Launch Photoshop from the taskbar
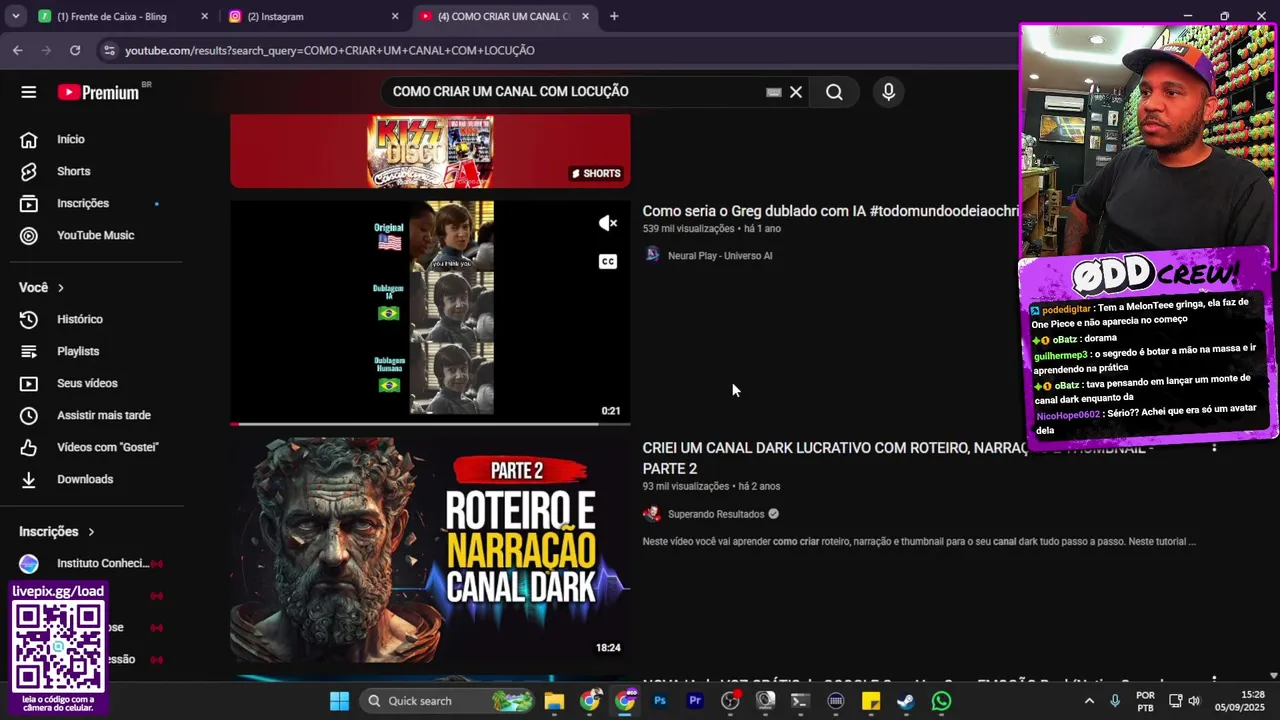The width and height of the screenshot is (1280, 720). click(660, 701)
